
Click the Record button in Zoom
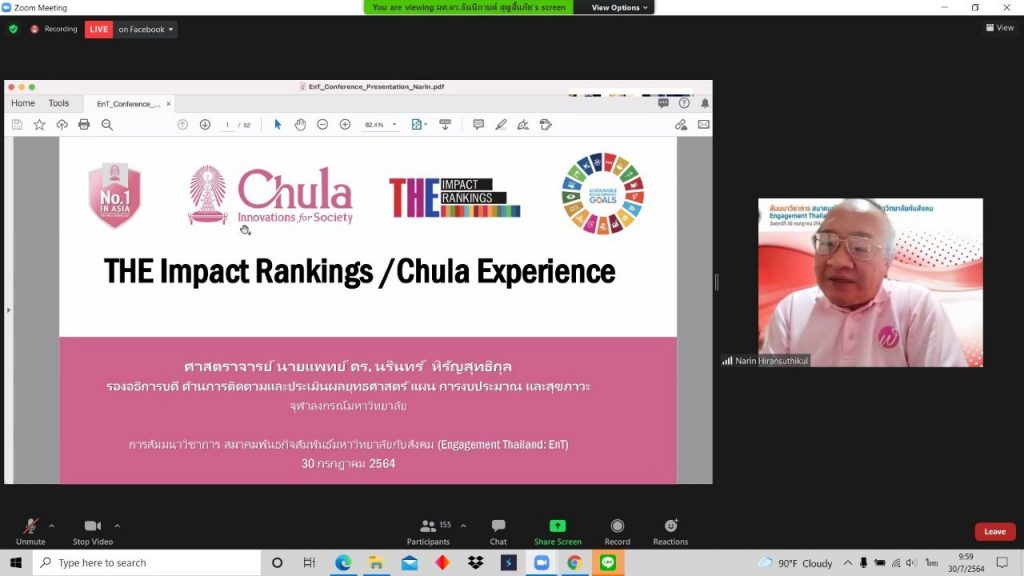tap(617, 532)
